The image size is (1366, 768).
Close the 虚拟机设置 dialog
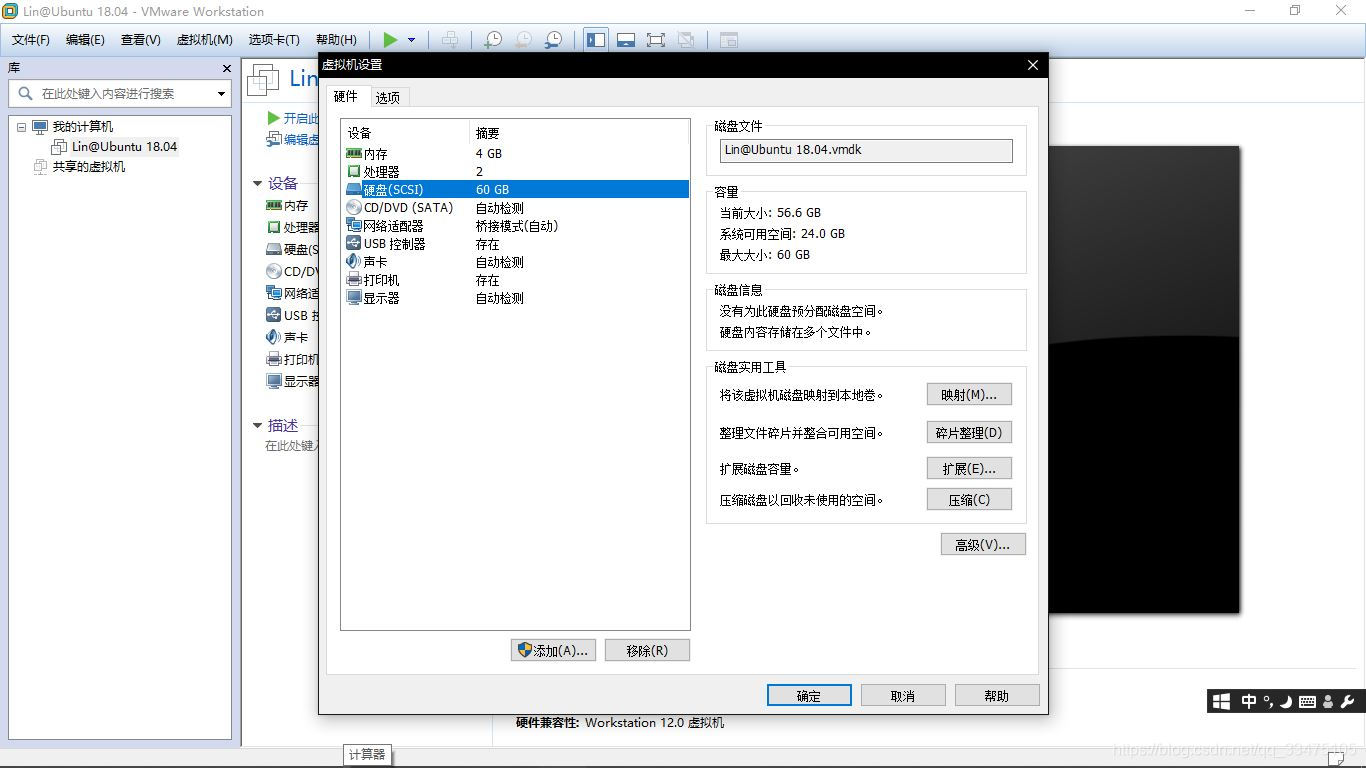1032,65
